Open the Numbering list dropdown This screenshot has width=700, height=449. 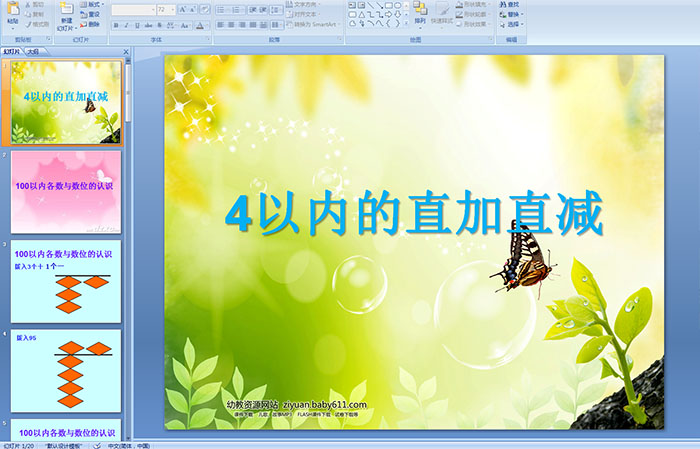[x=238, y=10]
